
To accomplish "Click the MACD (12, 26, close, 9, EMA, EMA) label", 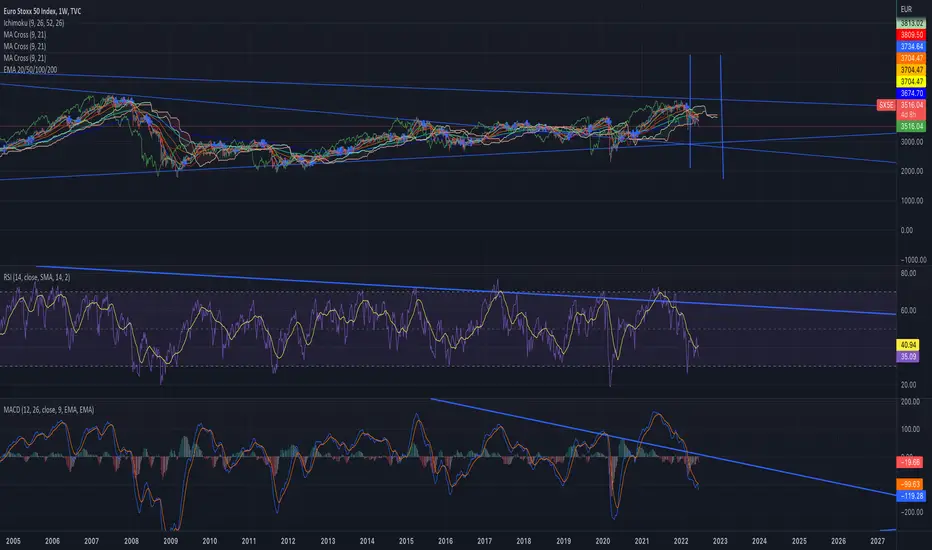I will (x=49, y=410).
